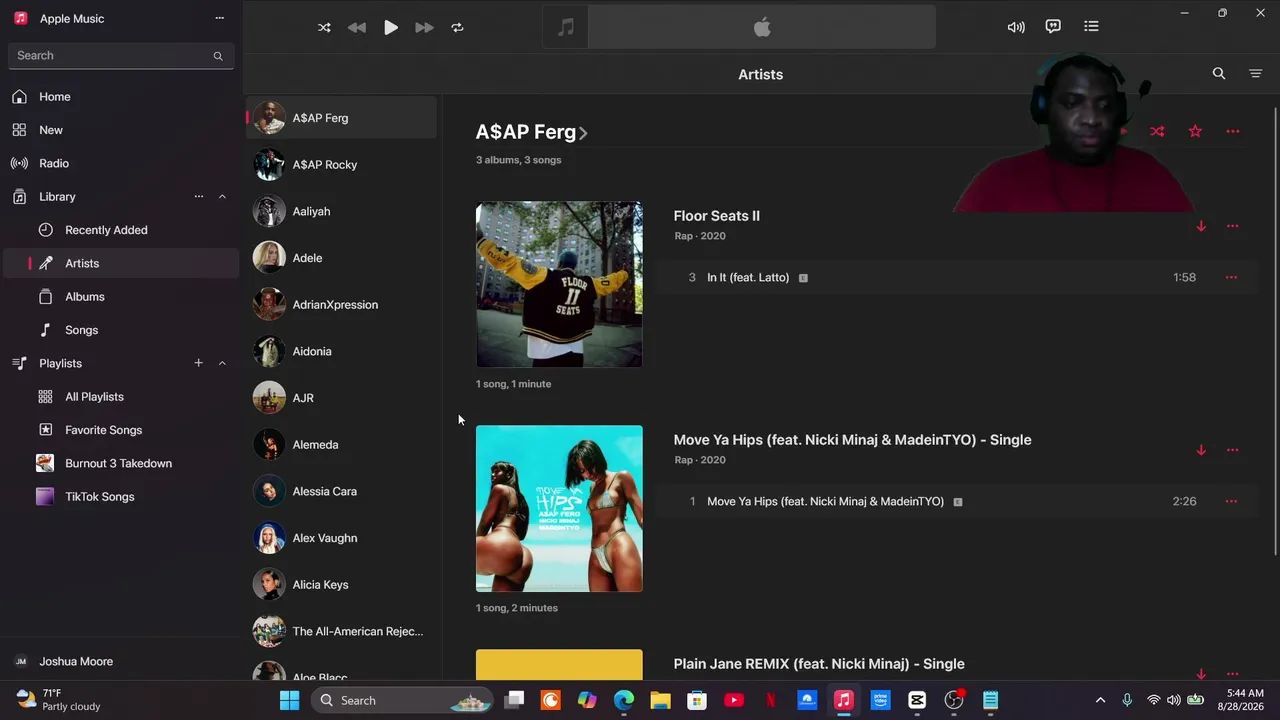The width and height of the screenshot is (1280, 720).
Task: Select A$AP Rocky in the artist list
Action: pos(341,165)
